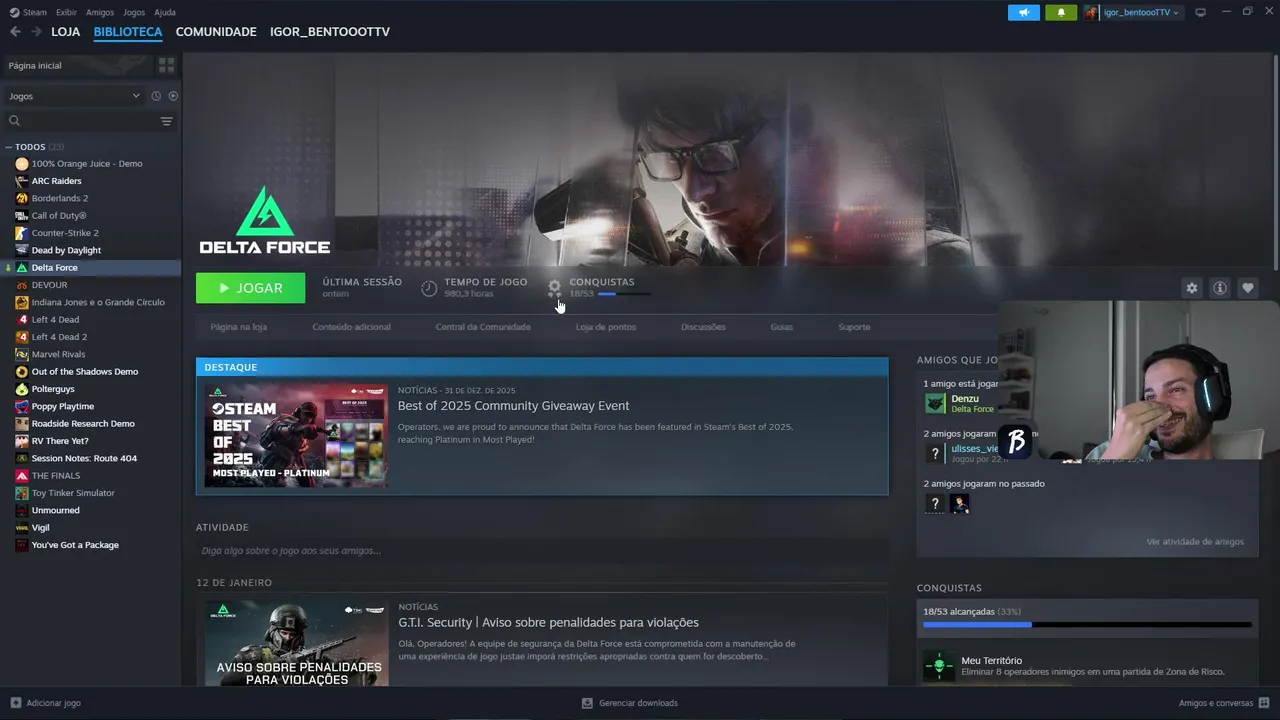The height and width of the screenshot is (720, 1280).
Task: Open the Jogos menu in title bar
Action: coord(134,12)
